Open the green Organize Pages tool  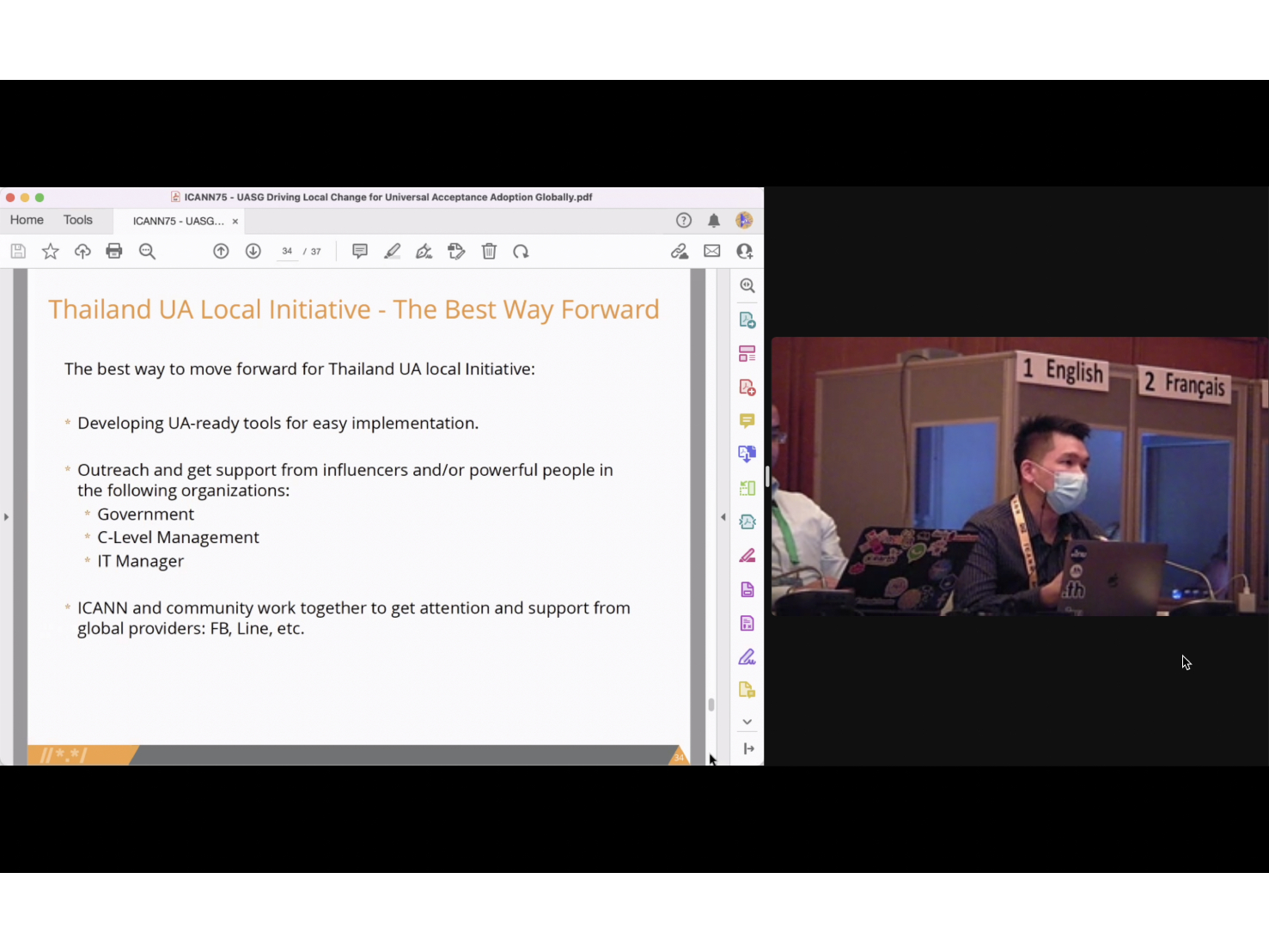point(747,487)
